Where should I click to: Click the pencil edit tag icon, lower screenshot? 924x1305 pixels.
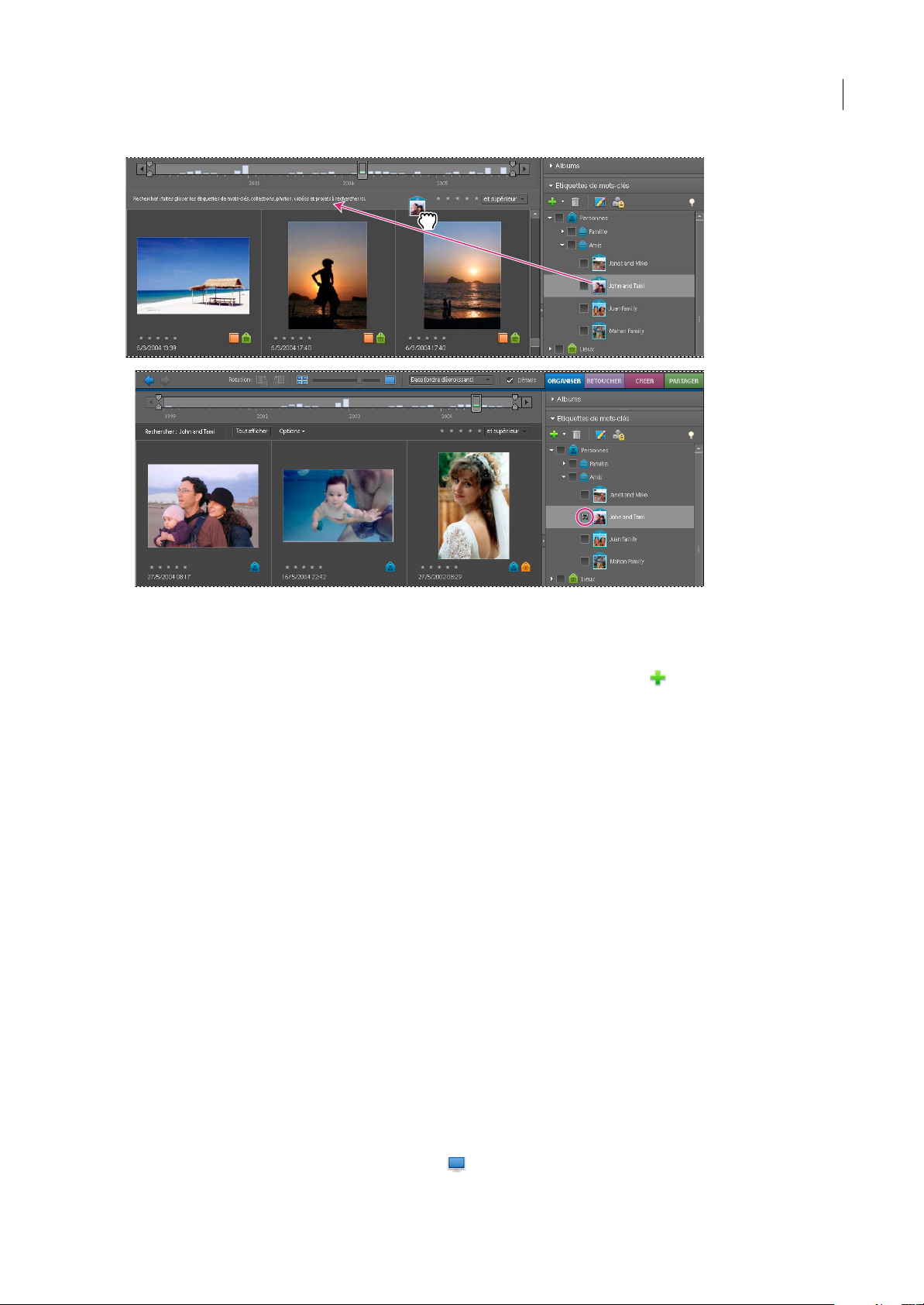pos(599,434)
